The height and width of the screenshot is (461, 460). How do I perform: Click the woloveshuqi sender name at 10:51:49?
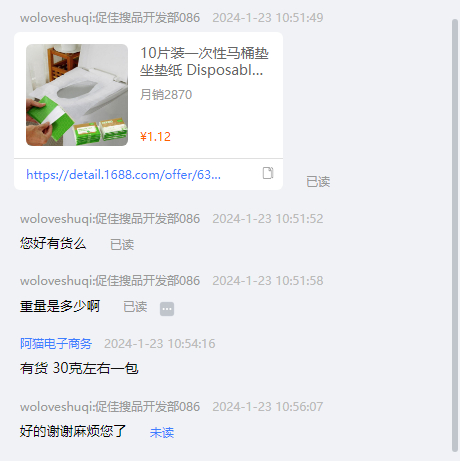tap(110, 18)
